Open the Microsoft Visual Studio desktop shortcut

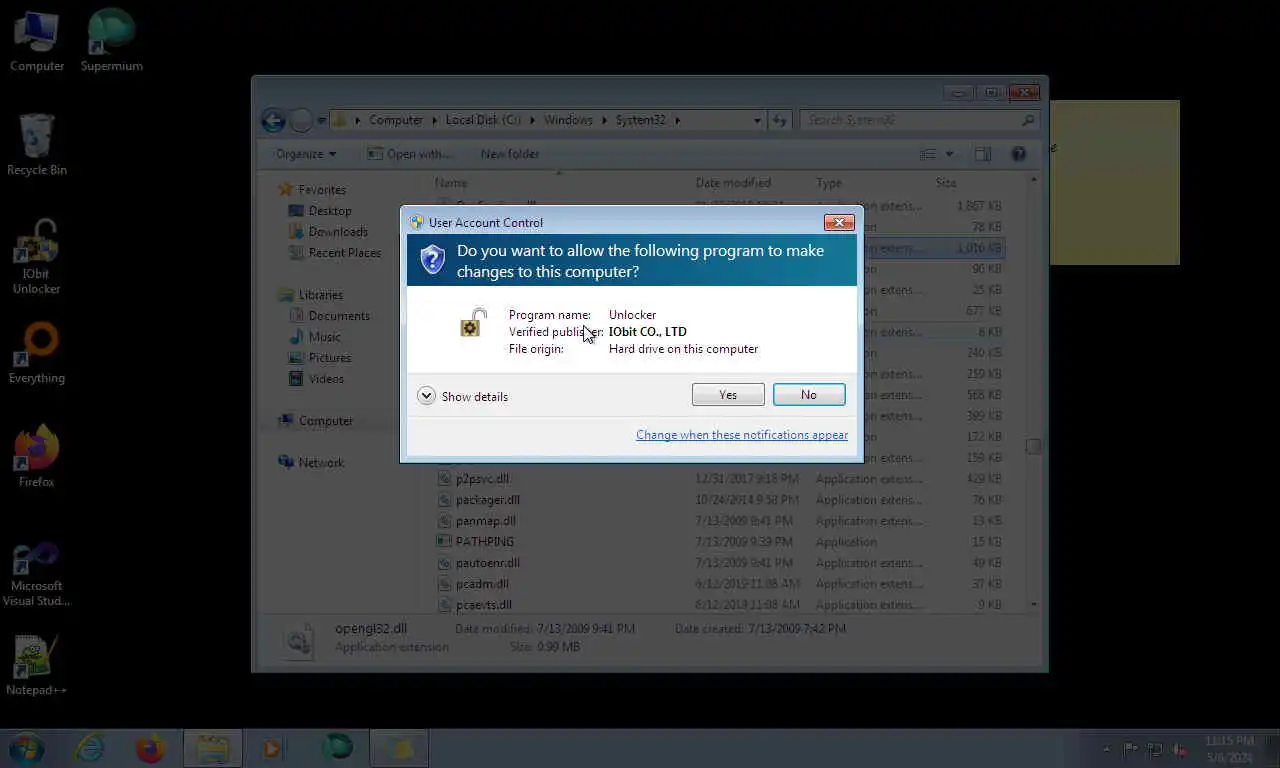point(37,573)
